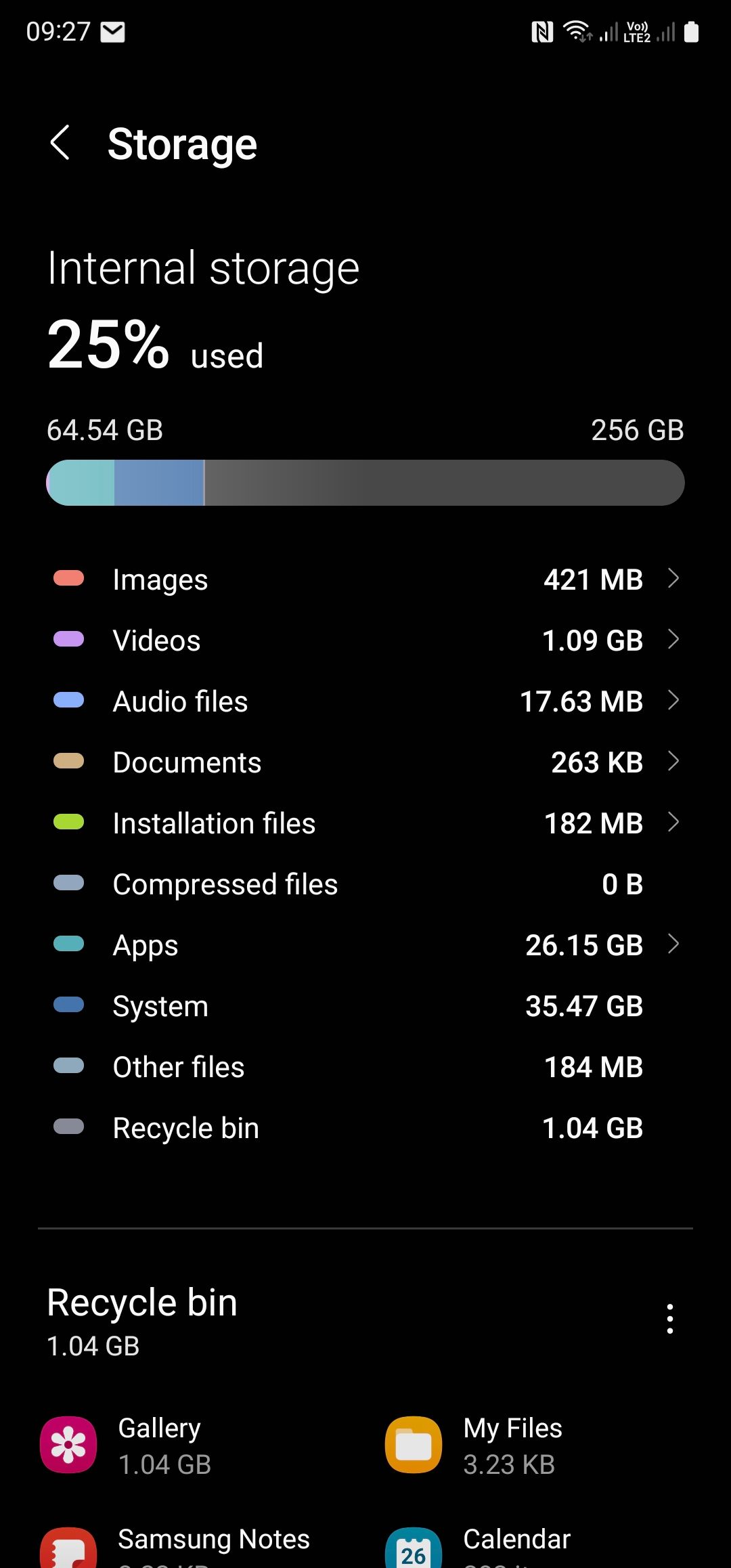The height and width of the screenshot is (1568, 731).
Task: Tap the internal storage usage bar
Action: [x=365, y=483]
